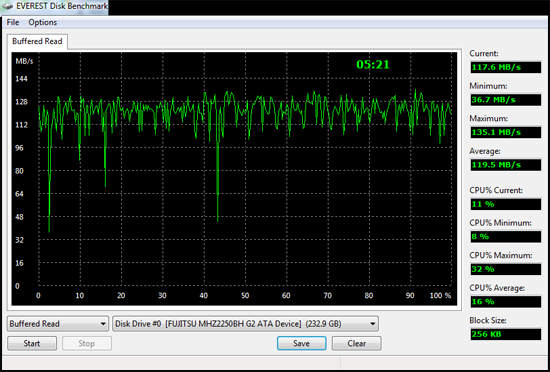
Task: Click the MB/s axis label on graph
Action: pos(24,61)
